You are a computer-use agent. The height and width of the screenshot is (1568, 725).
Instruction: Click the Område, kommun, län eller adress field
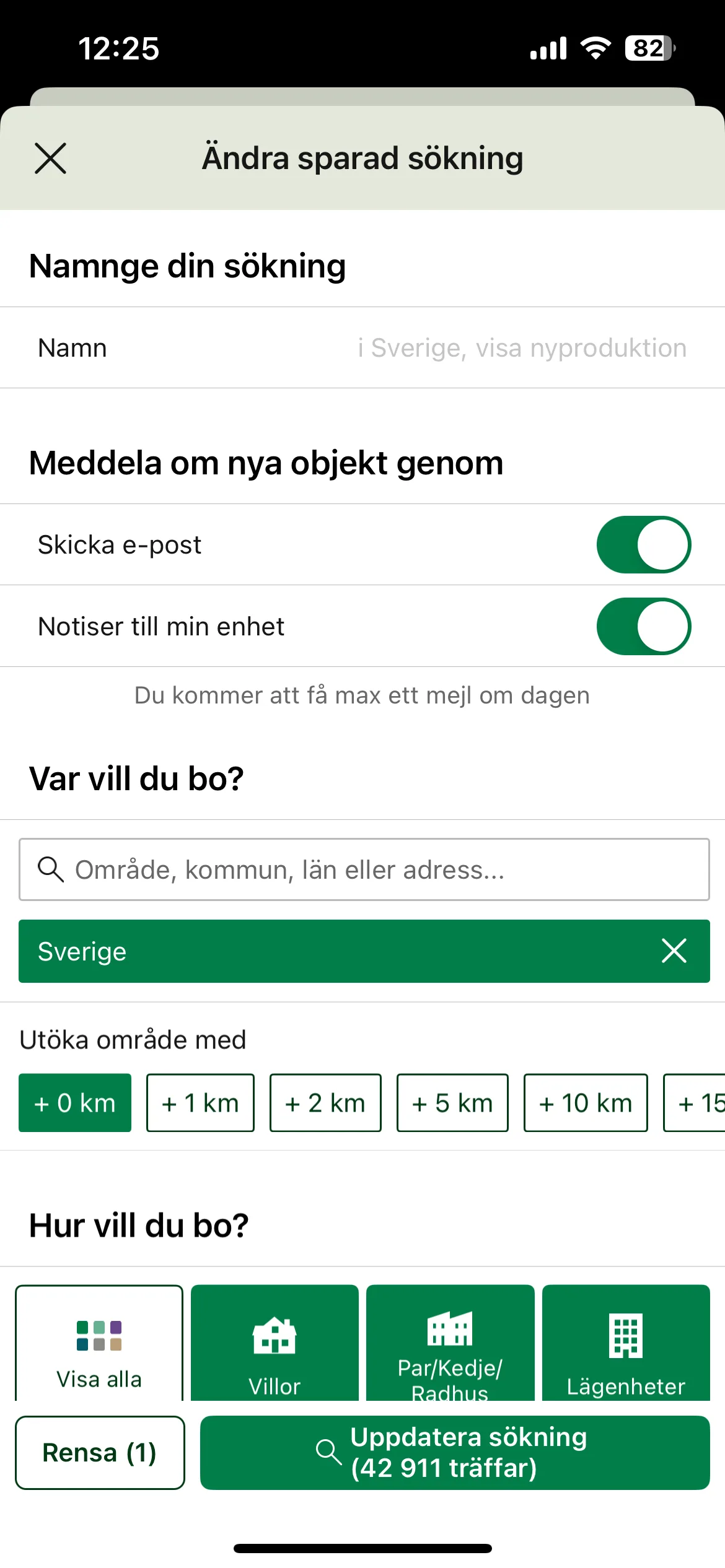pyautogui.click(x=364, y=869)
